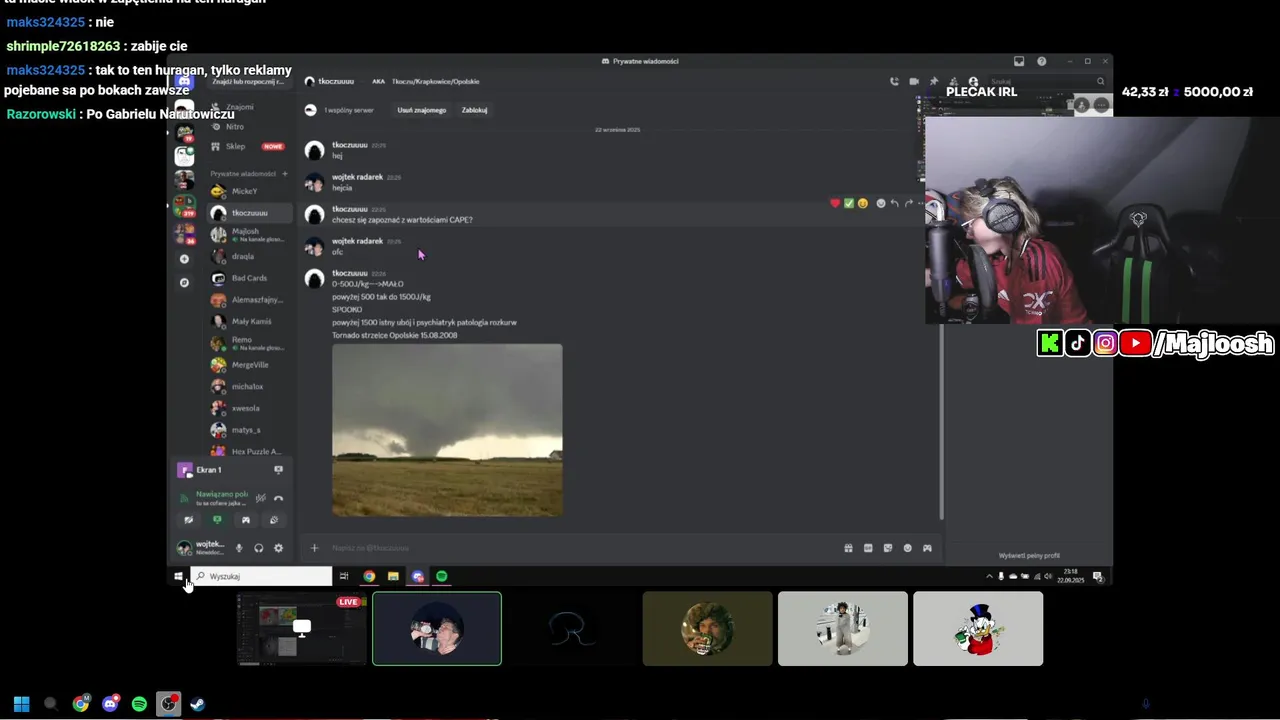
Task: Open Steam on the bottom Windows taskbar
Action: click(198, 704)
